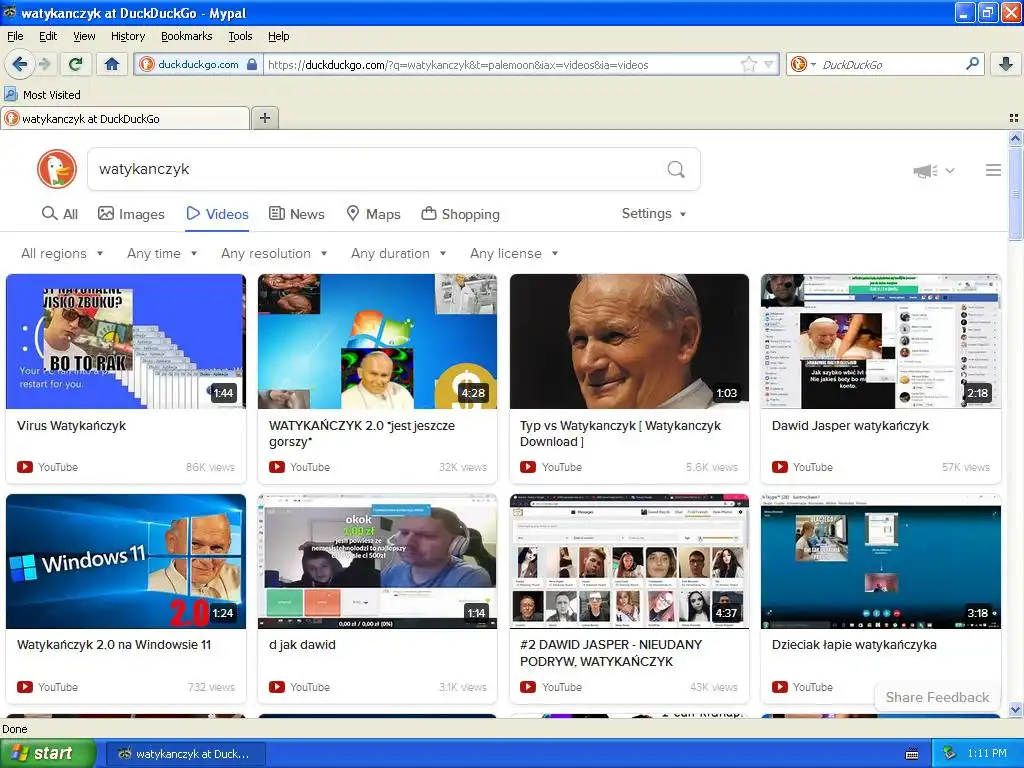
Task: Open the View menu
Action: click(84, 37)
